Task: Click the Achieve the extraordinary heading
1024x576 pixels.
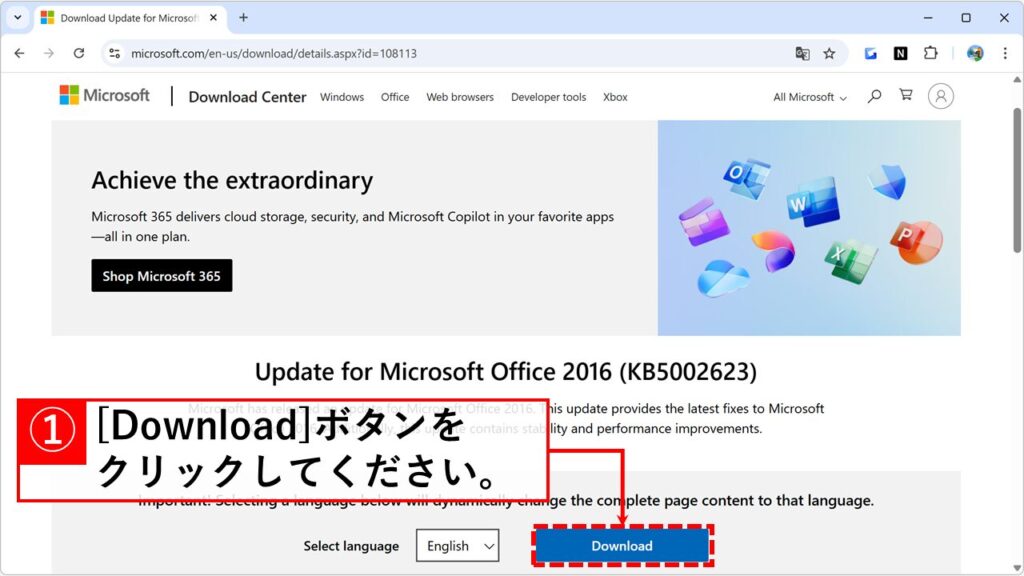Action: (232, 180)
